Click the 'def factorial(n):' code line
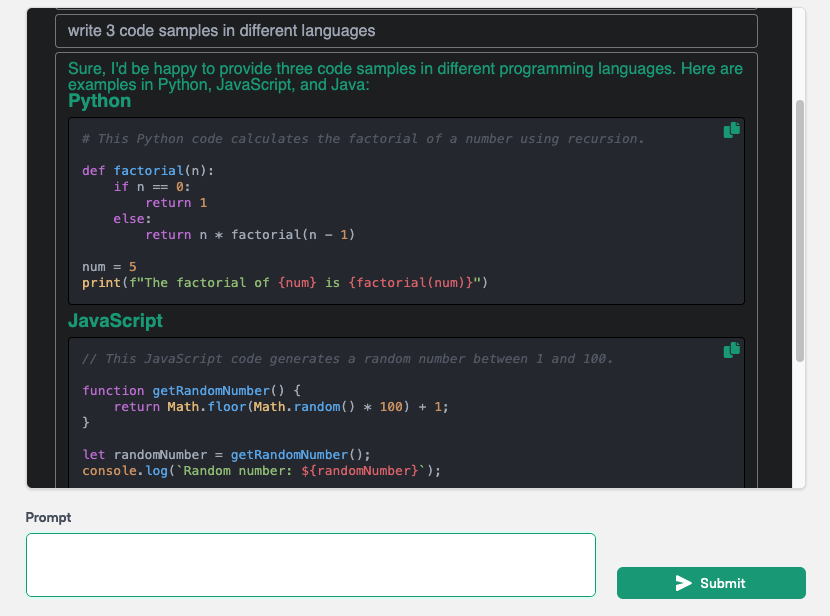Image resolution: width=830 pixels, height=616 pixels. point(148,171)
